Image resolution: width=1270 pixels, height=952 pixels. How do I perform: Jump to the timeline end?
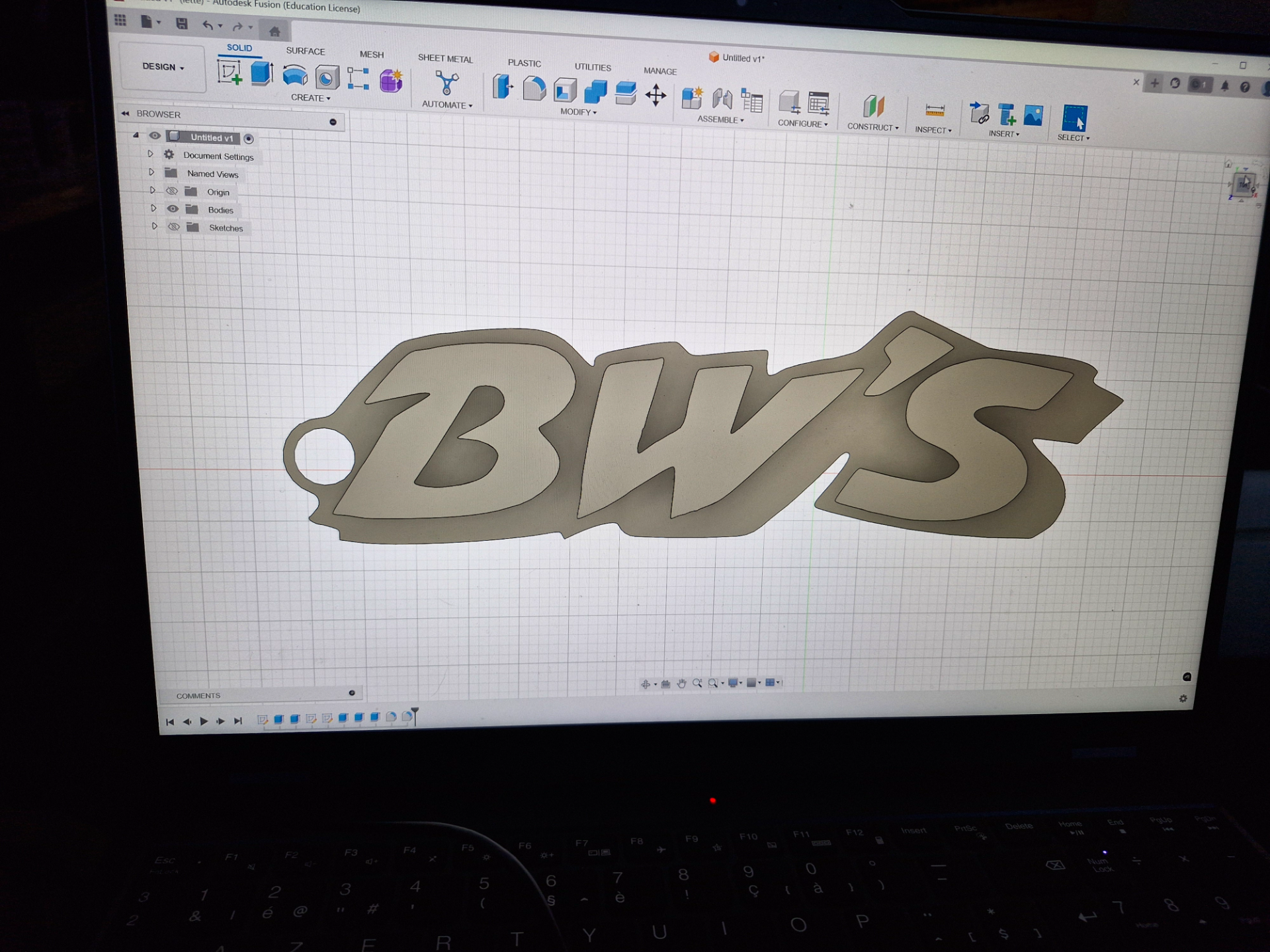(238, 721)
